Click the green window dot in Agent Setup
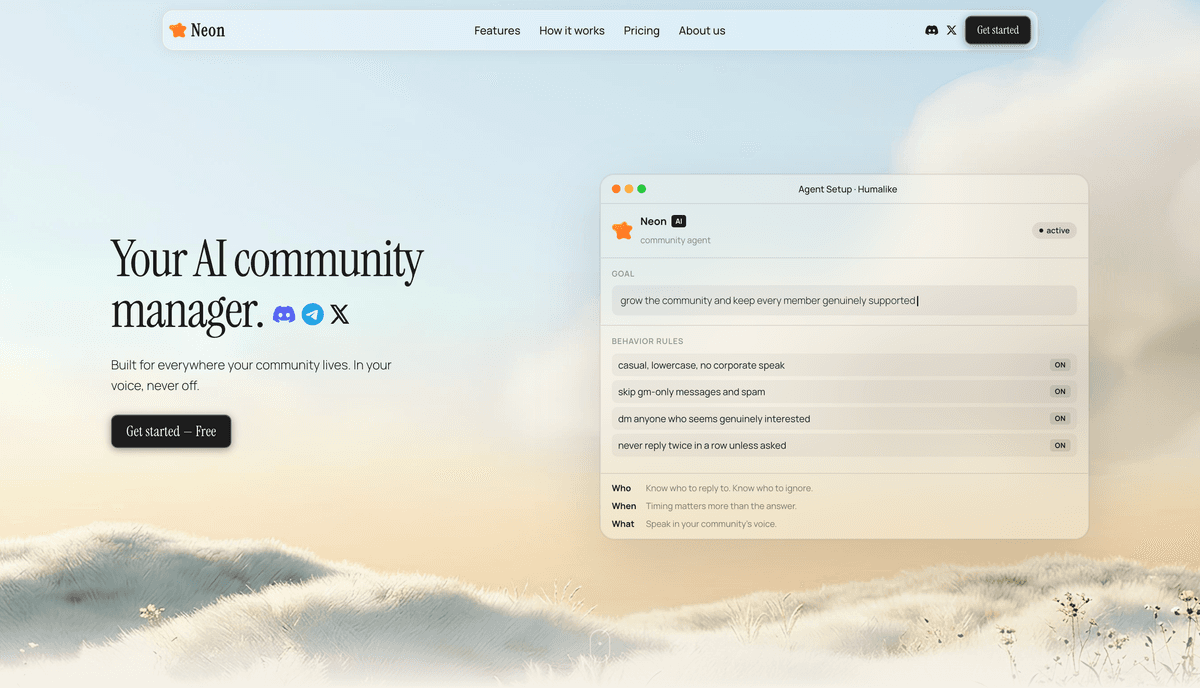The width and height of the screenshot is (1200, 688). [x=642, y=189]
